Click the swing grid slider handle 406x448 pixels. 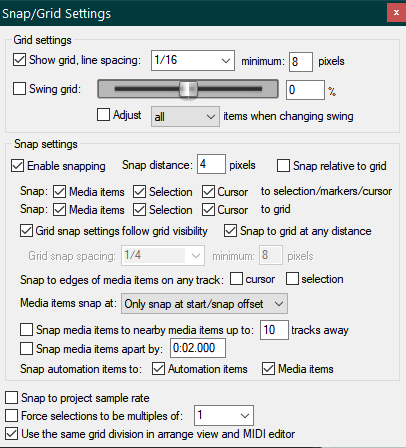tap(188, 89)
